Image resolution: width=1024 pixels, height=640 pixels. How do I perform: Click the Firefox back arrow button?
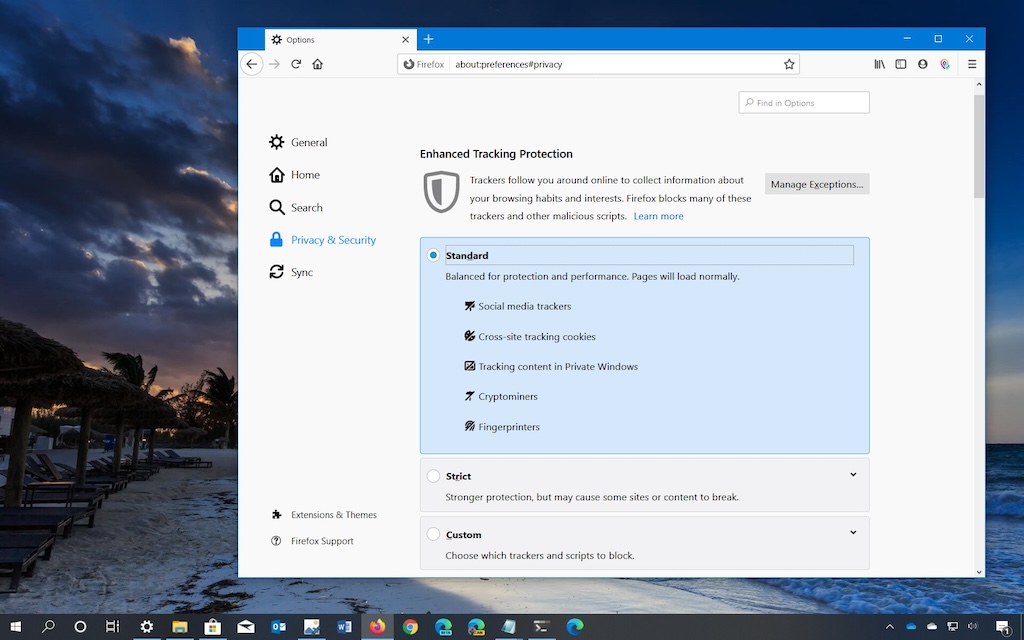pos(252,64)
